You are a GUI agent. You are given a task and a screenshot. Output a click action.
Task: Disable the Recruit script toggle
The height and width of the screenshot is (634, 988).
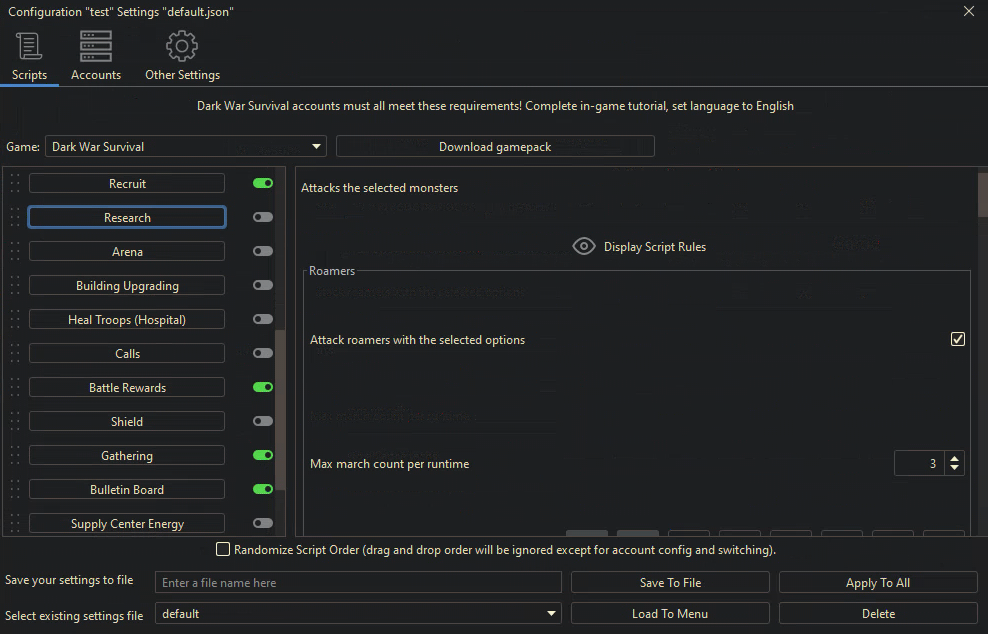coord(263,184)
